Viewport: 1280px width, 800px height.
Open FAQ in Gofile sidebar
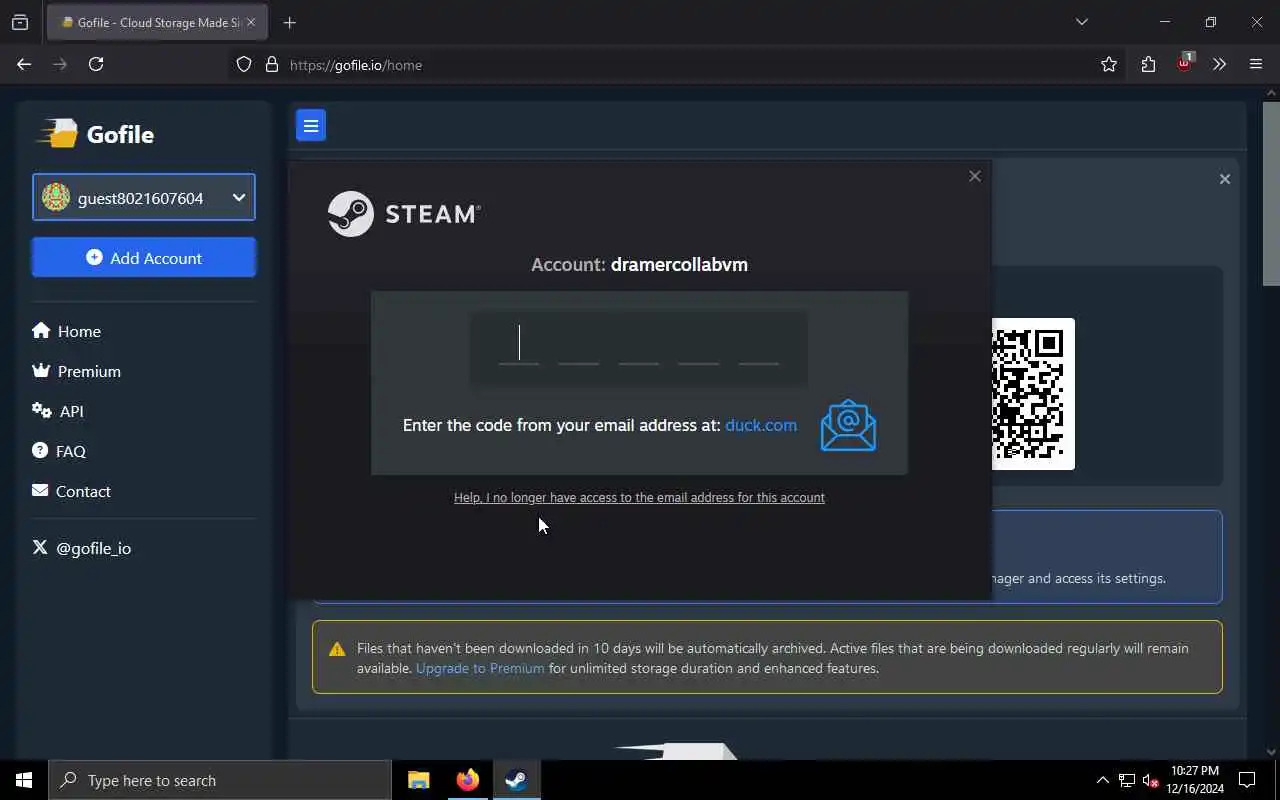pos(59,451)
